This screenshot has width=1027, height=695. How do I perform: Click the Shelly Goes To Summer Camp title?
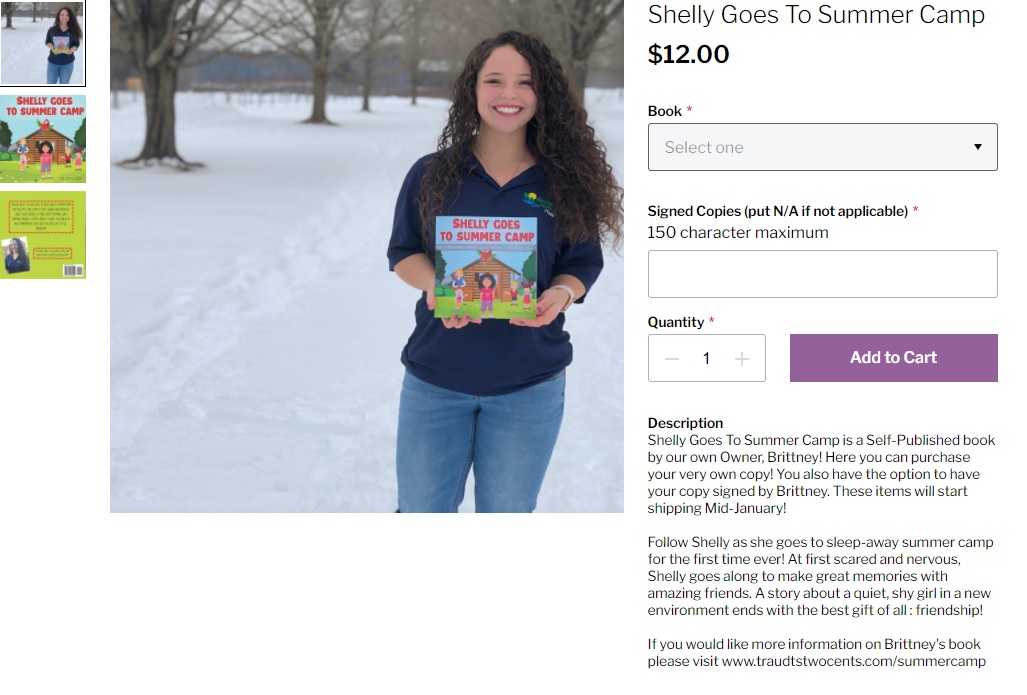(x=816, y=14)
